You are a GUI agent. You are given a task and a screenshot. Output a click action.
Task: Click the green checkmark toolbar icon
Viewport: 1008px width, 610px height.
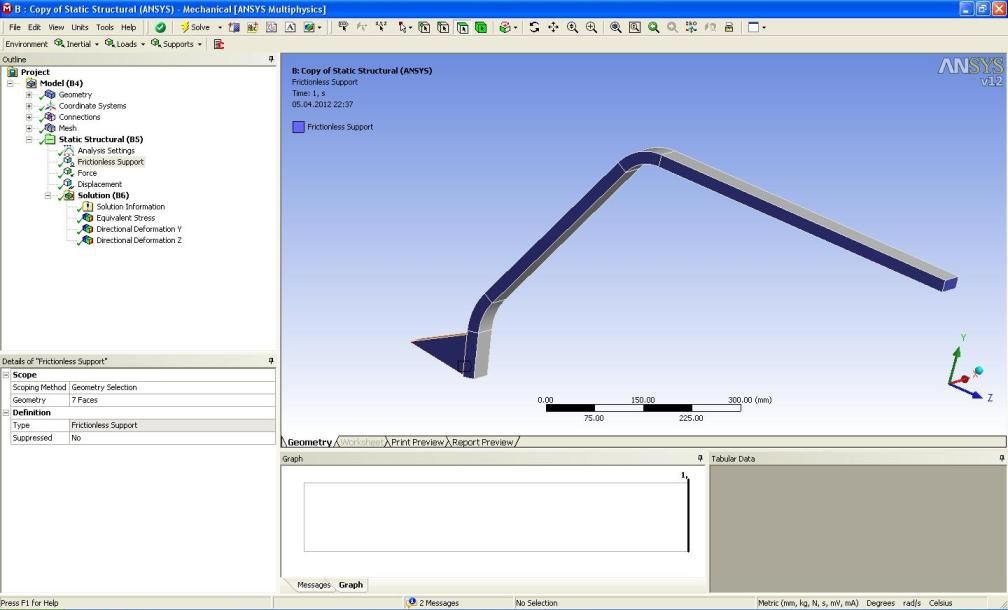click(x=160, y=27)
